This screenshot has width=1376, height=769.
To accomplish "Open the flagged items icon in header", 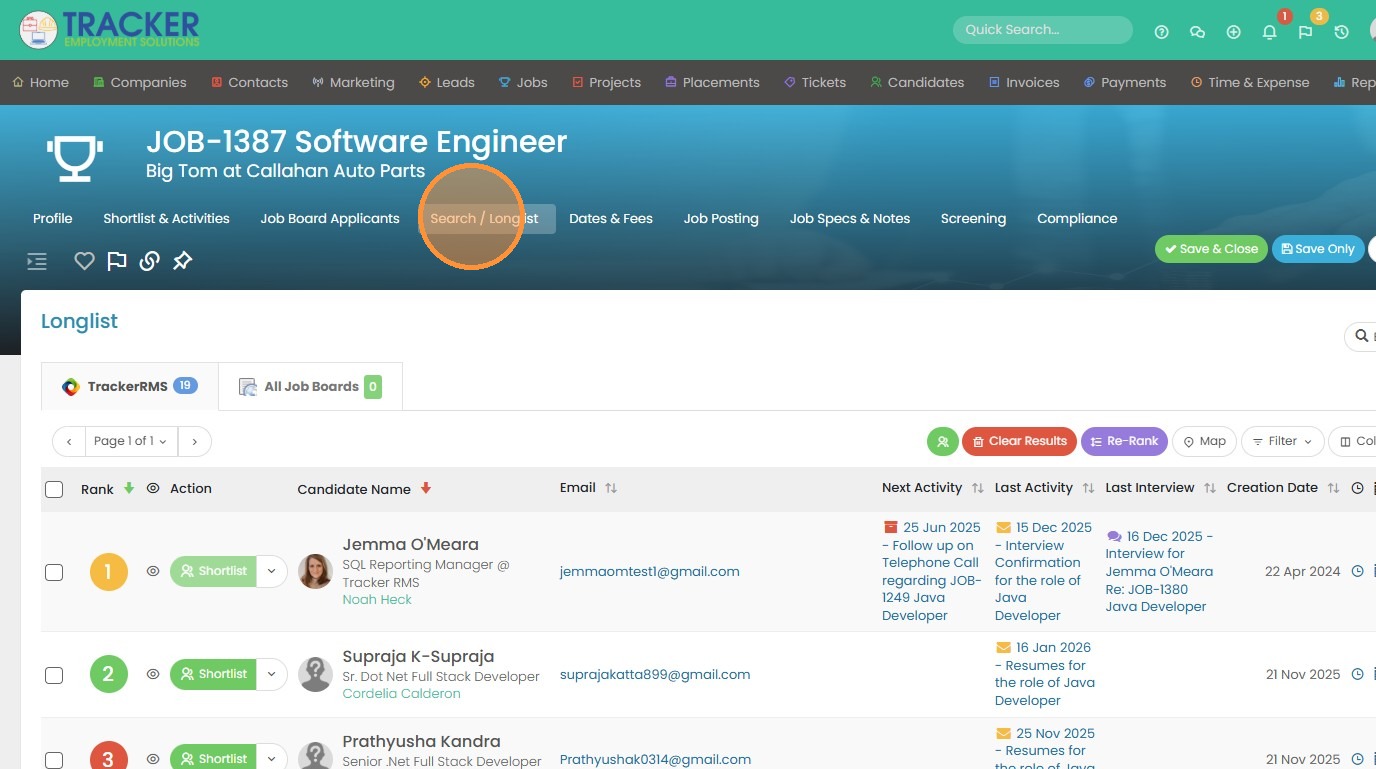I will [1305, 32].
